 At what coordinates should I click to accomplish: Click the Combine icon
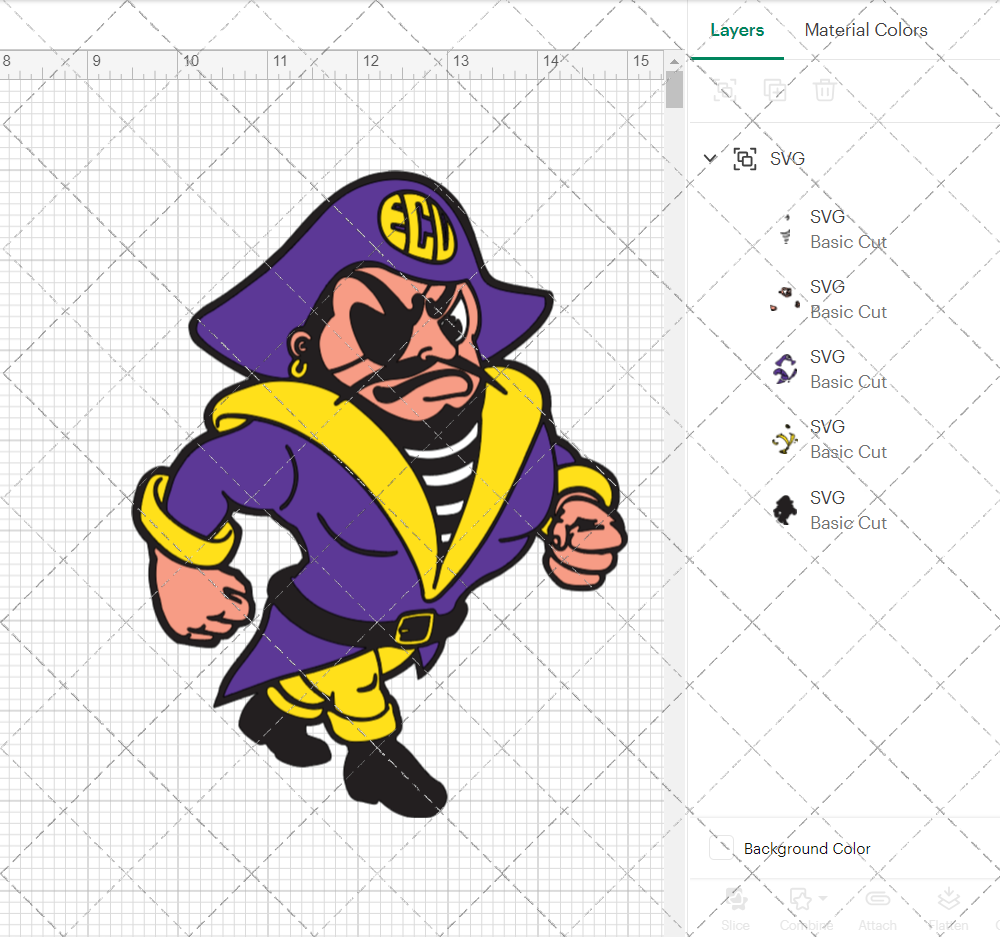[801, 899]
